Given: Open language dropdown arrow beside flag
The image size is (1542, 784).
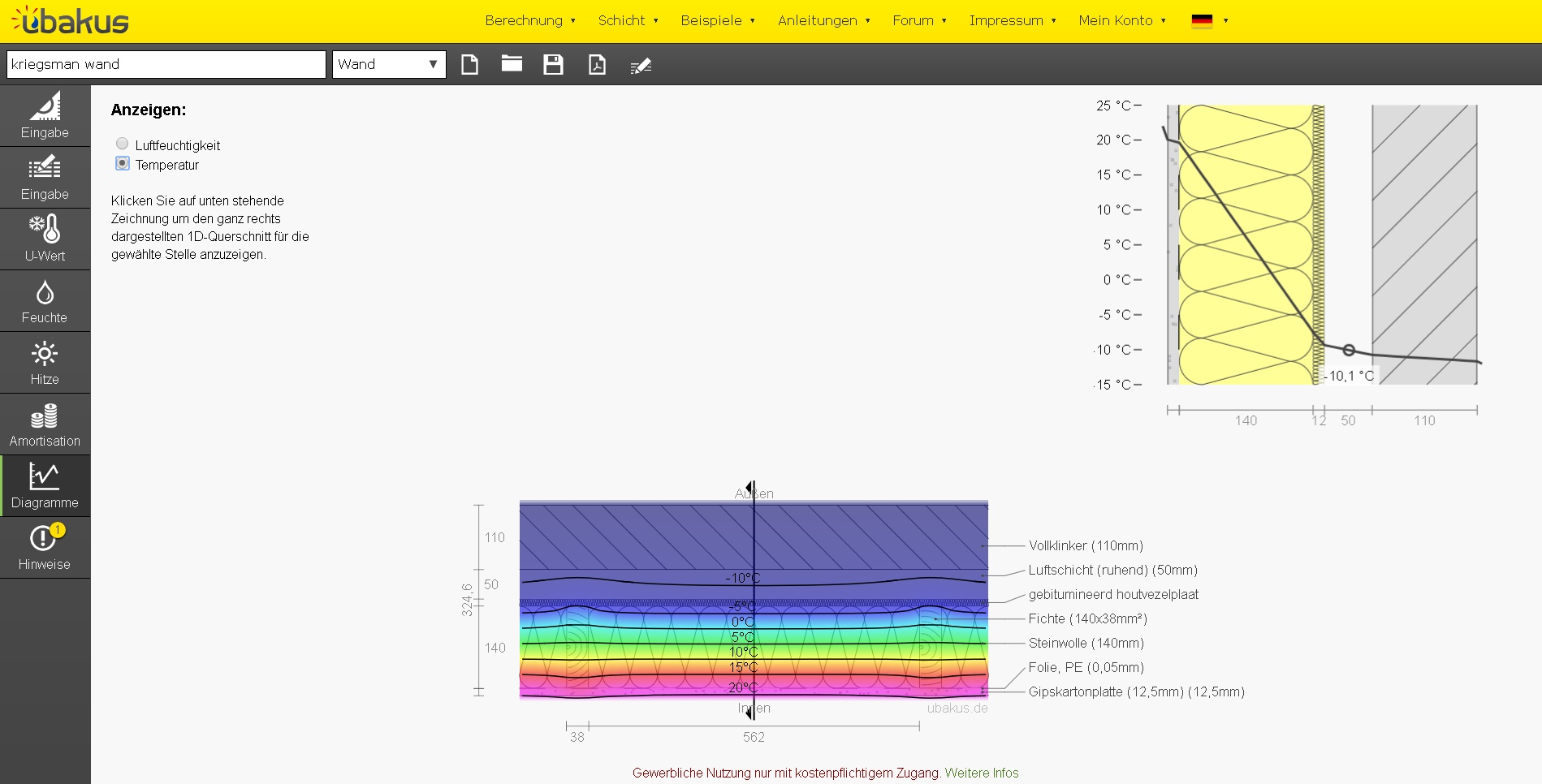Looking at the screenshot, I should coord(1225,21).
